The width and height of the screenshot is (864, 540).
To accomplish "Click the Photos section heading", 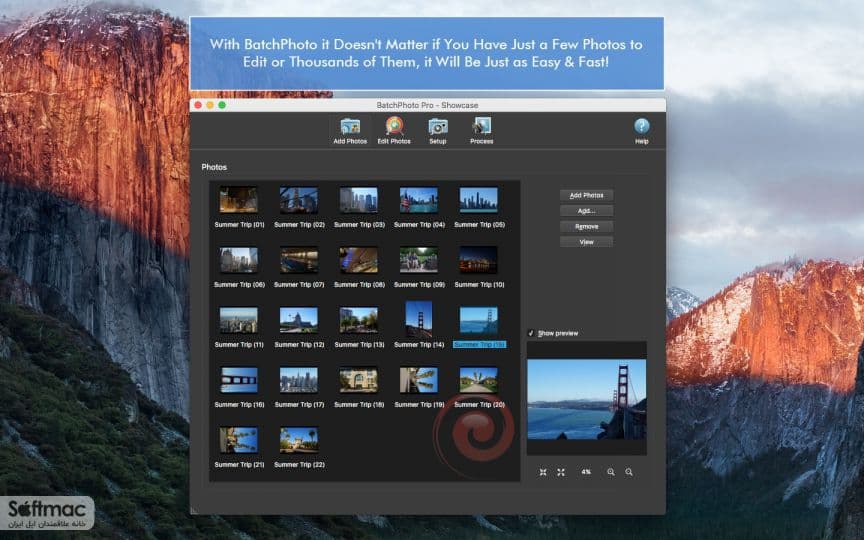I will (214, 167).
